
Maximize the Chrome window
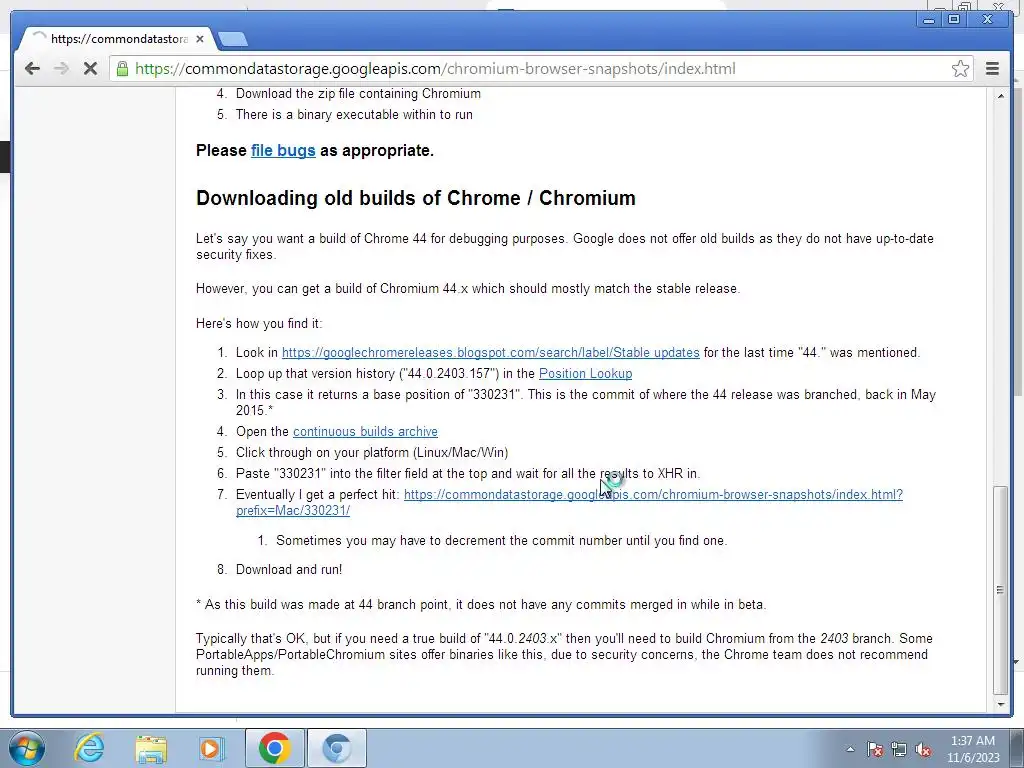[954, 20]
